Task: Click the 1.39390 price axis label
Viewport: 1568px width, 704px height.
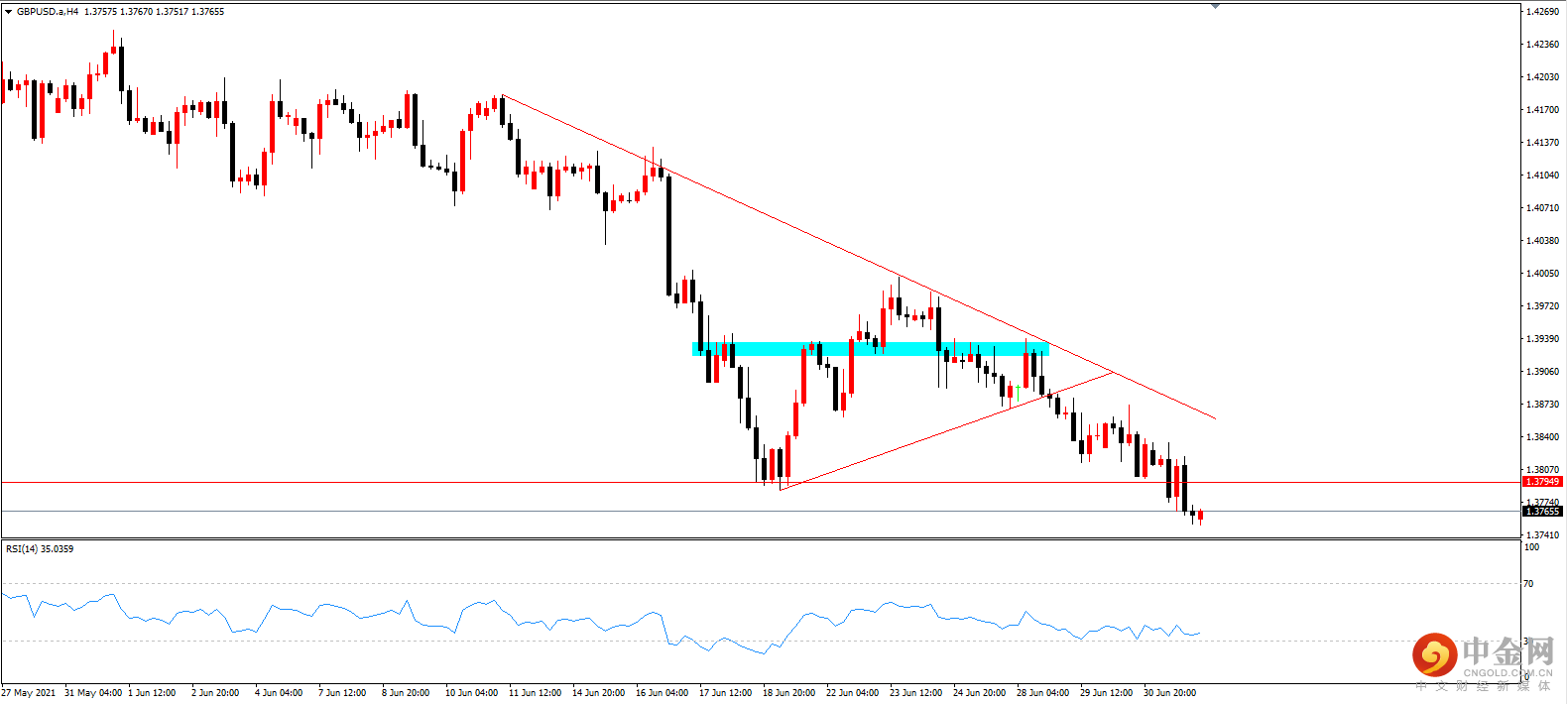Action: pyautogui.click(x=1542, y=339)
